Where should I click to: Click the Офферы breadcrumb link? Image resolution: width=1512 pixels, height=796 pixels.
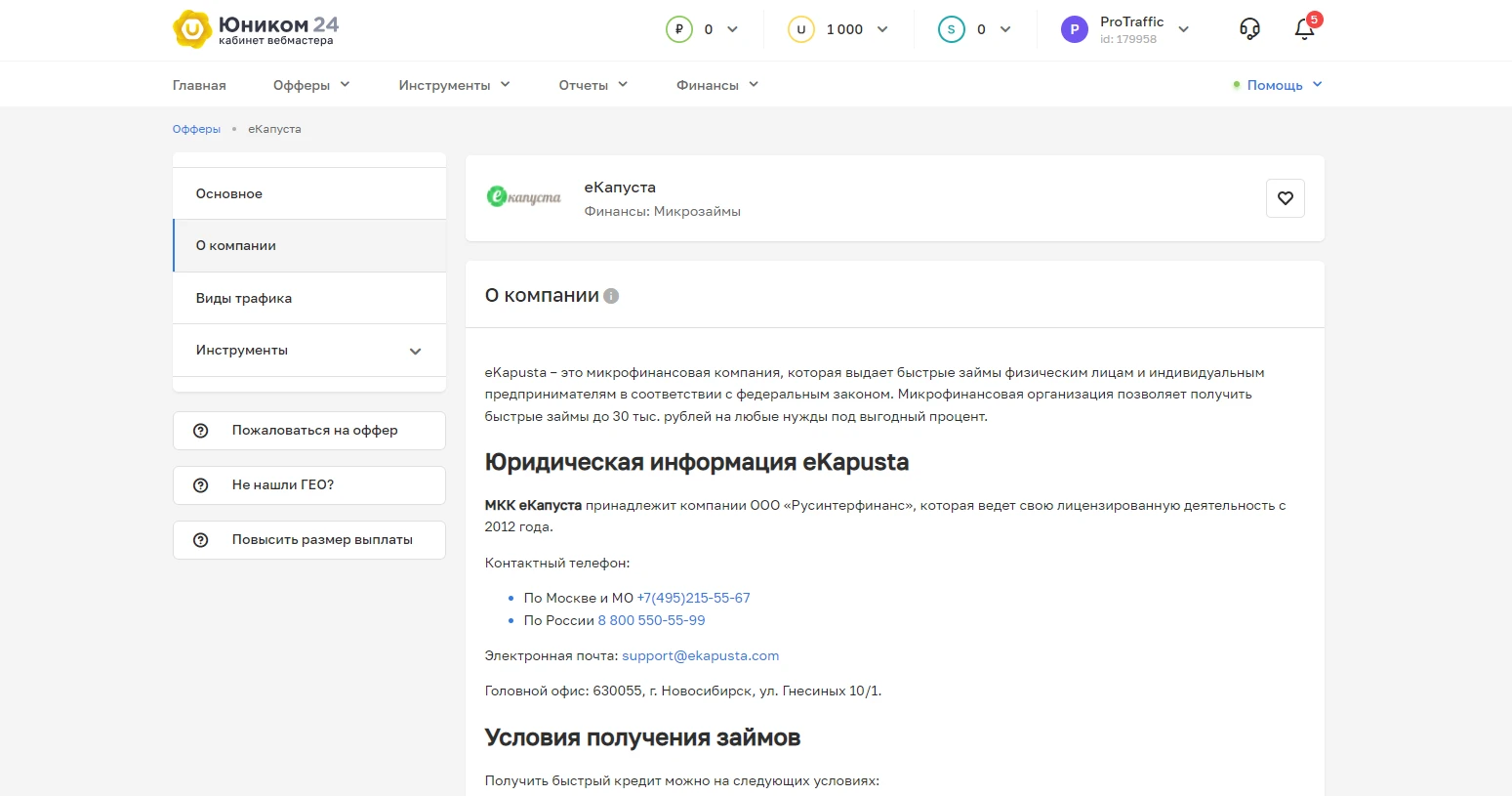196,129
